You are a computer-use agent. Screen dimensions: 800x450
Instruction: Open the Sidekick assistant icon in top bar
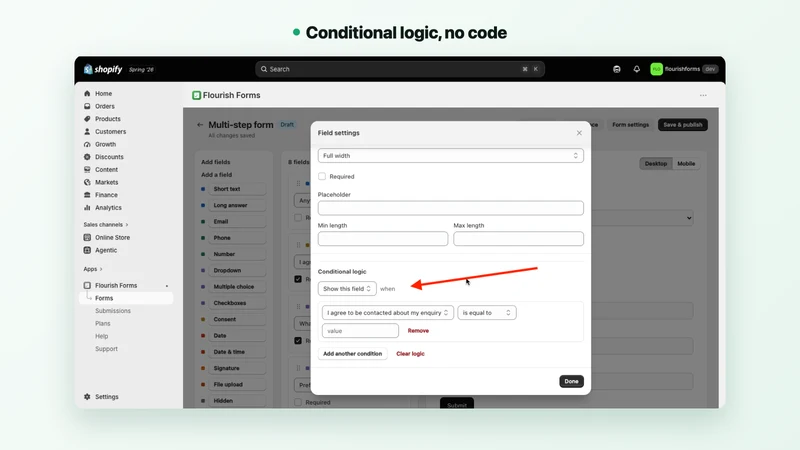point(617,69)
